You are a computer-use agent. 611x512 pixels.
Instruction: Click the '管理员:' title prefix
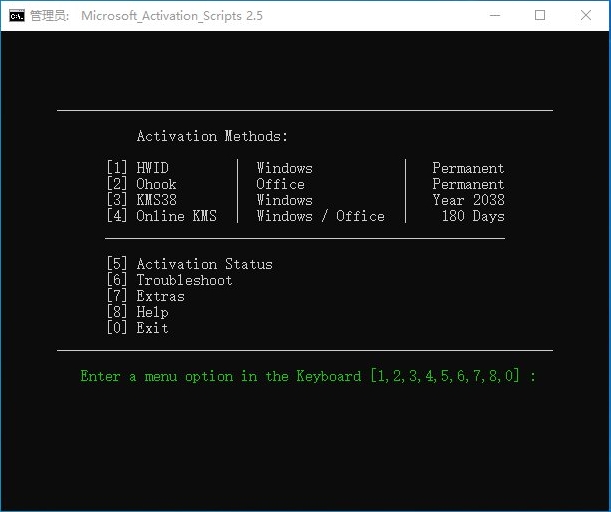[49, 16]
